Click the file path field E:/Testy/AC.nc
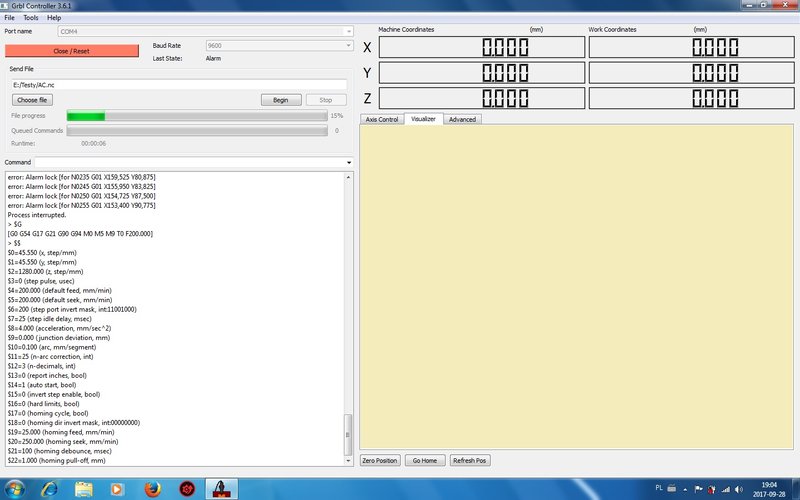Image resolution: width=800 pixels, height=500 pixels. pyautogui.click(x=179, y=85)
